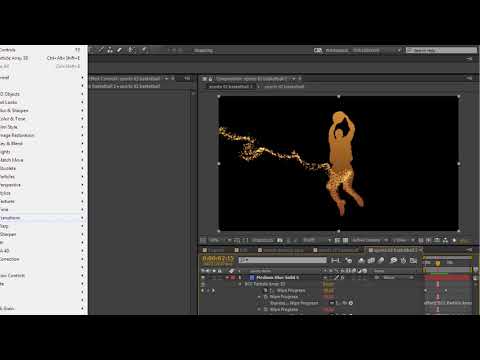
Task: Go to next Wipe Progress keyframe
Action: 213,290
